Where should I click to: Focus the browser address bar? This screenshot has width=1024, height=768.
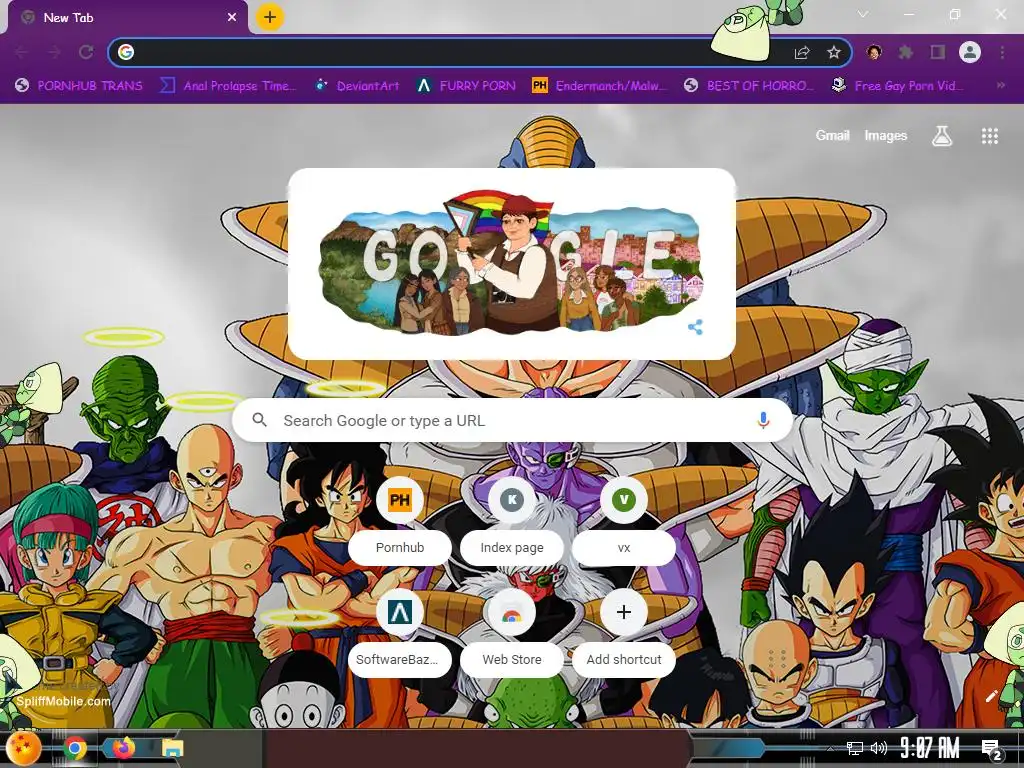(x=480, y=52)
